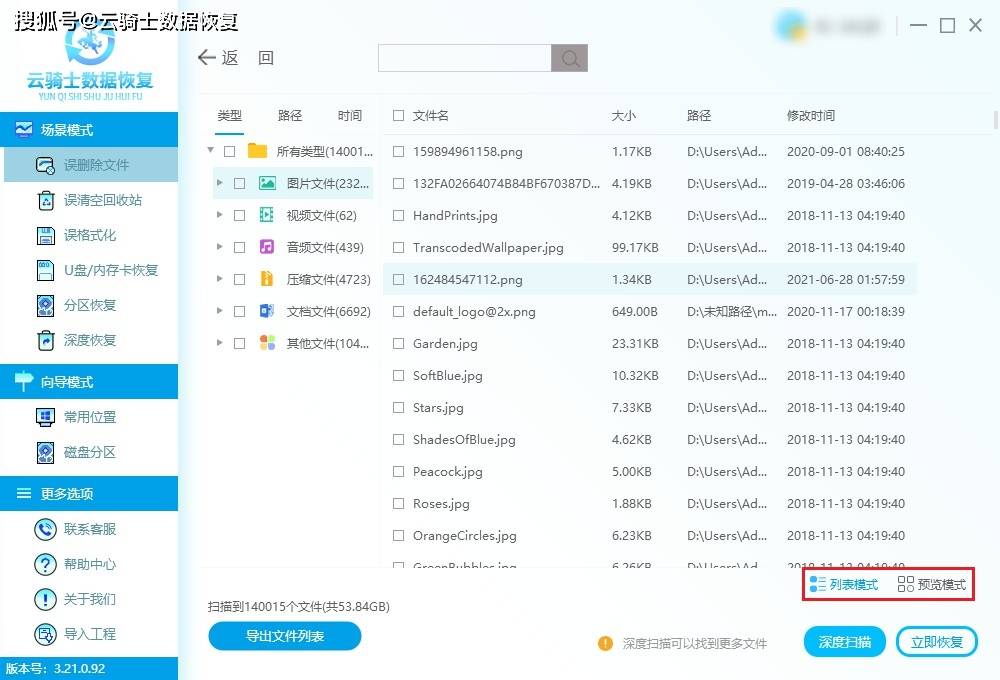Open the 磁盘分区 disk partition icon
This screenshot has width=1000, height=680.
coord(46,452)
